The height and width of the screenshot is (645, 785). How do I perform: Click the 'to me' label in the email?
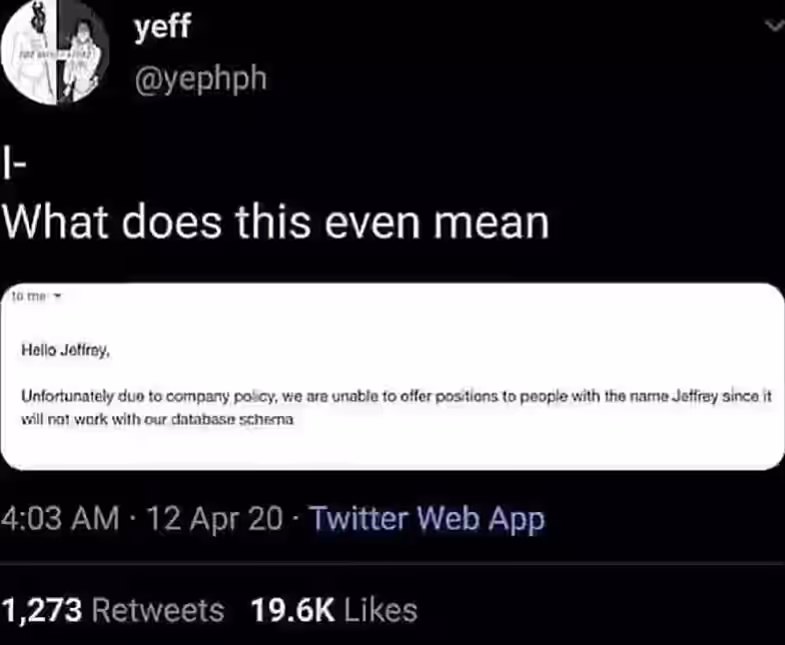pos(30,296)
